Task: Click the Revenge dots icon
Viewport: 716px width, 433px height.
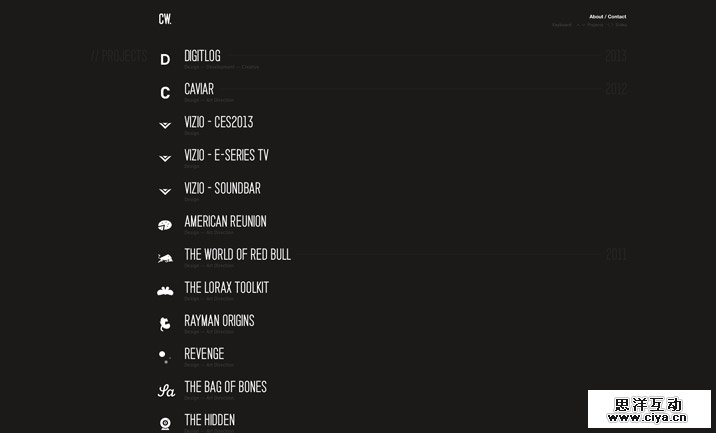Action: (164, 356)
